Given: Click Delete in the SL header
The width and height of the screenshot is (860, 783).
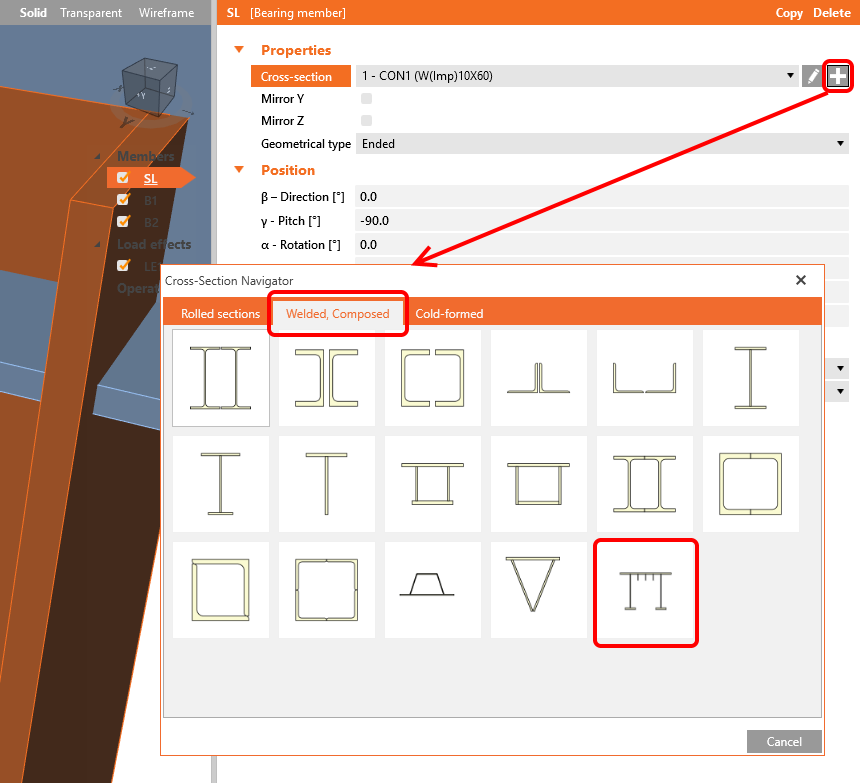Looking at the screenshot, I should 831,13.
